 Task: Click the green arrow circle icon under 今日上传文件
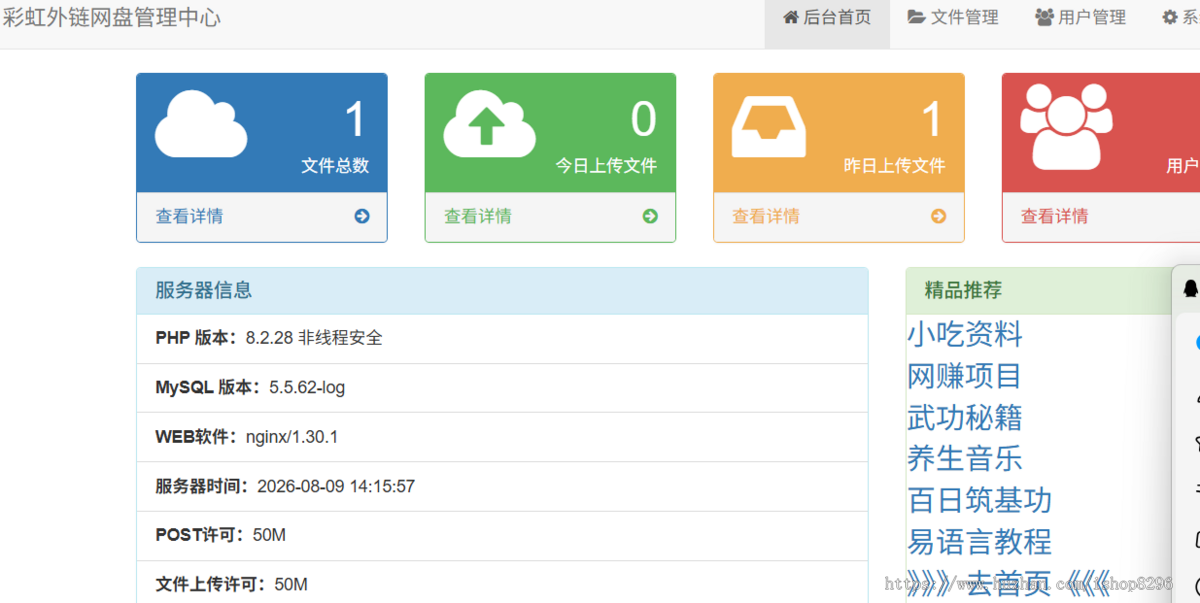click(x=650, y=216)
